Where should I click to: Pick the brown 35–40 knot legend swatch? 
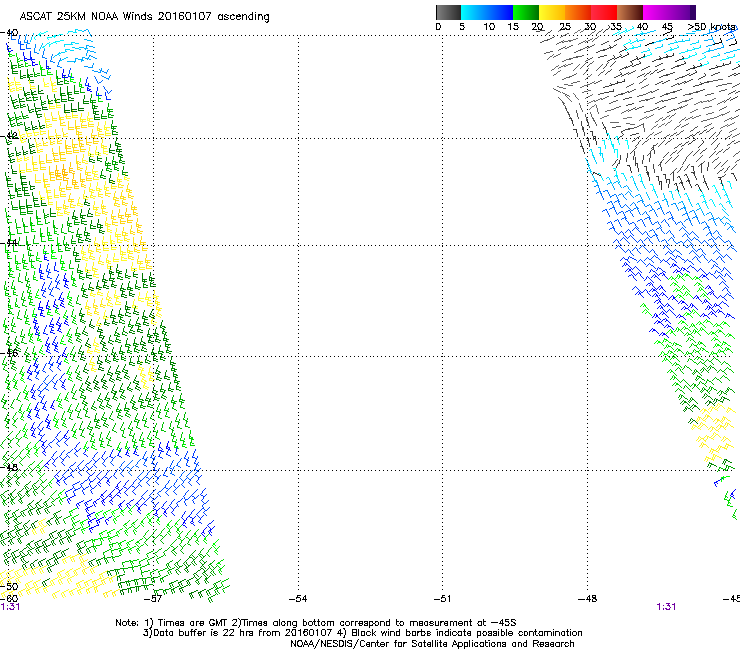pyautogui.click(x=630, y=12)
